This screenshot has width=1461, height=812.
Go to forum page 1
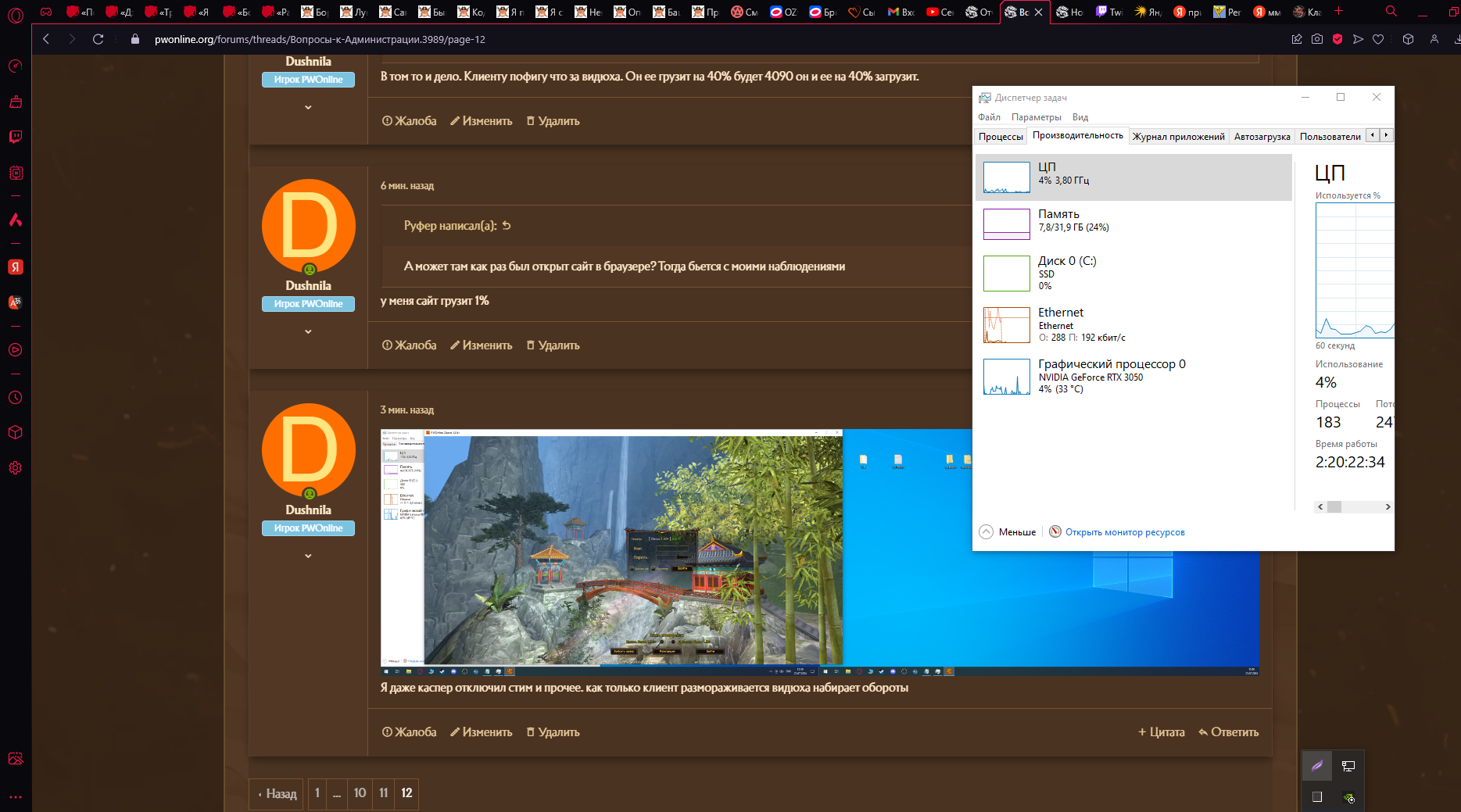point(317,793)
